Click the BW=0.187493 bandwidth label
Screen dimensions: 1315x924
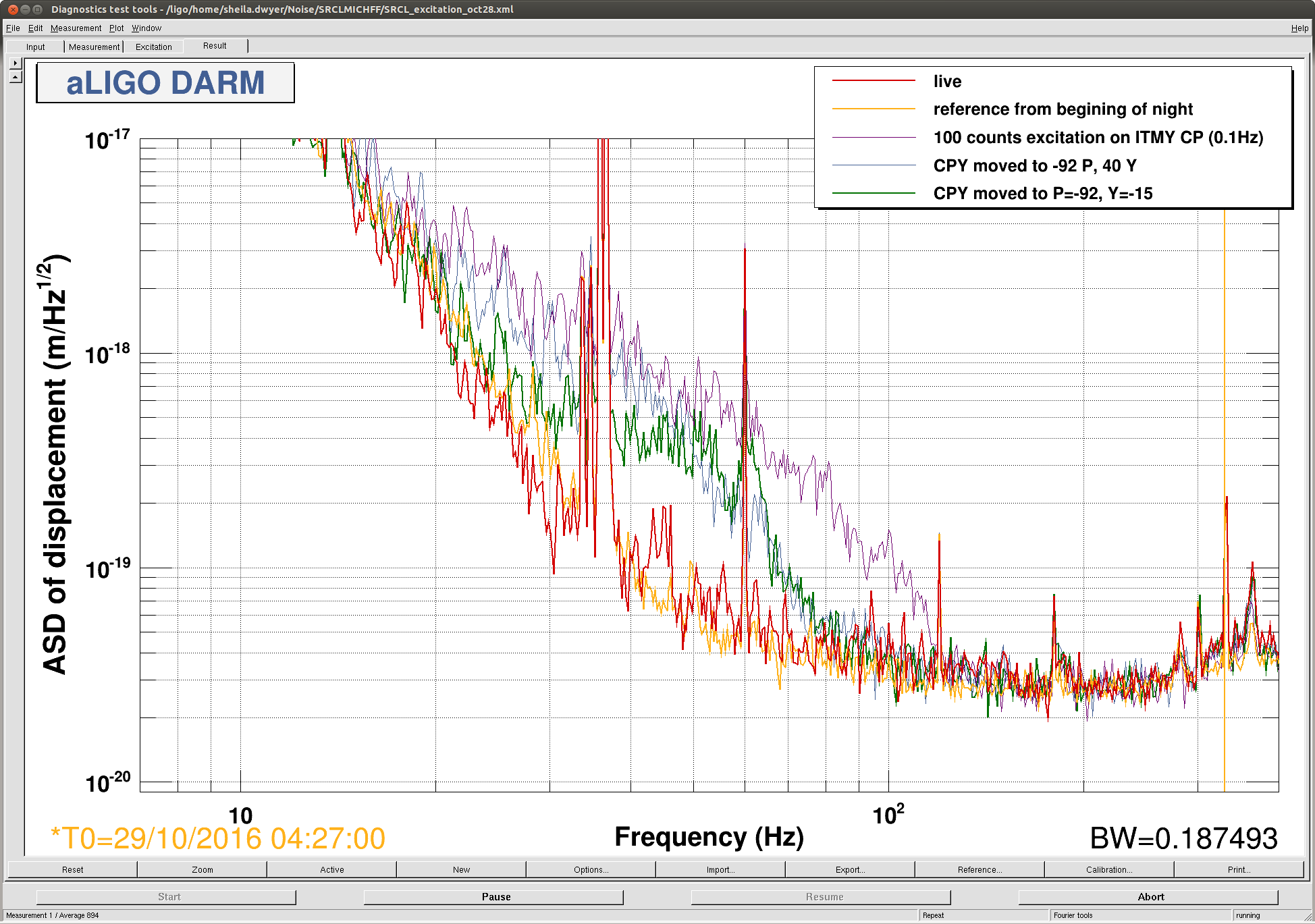tap(1183, 839)
